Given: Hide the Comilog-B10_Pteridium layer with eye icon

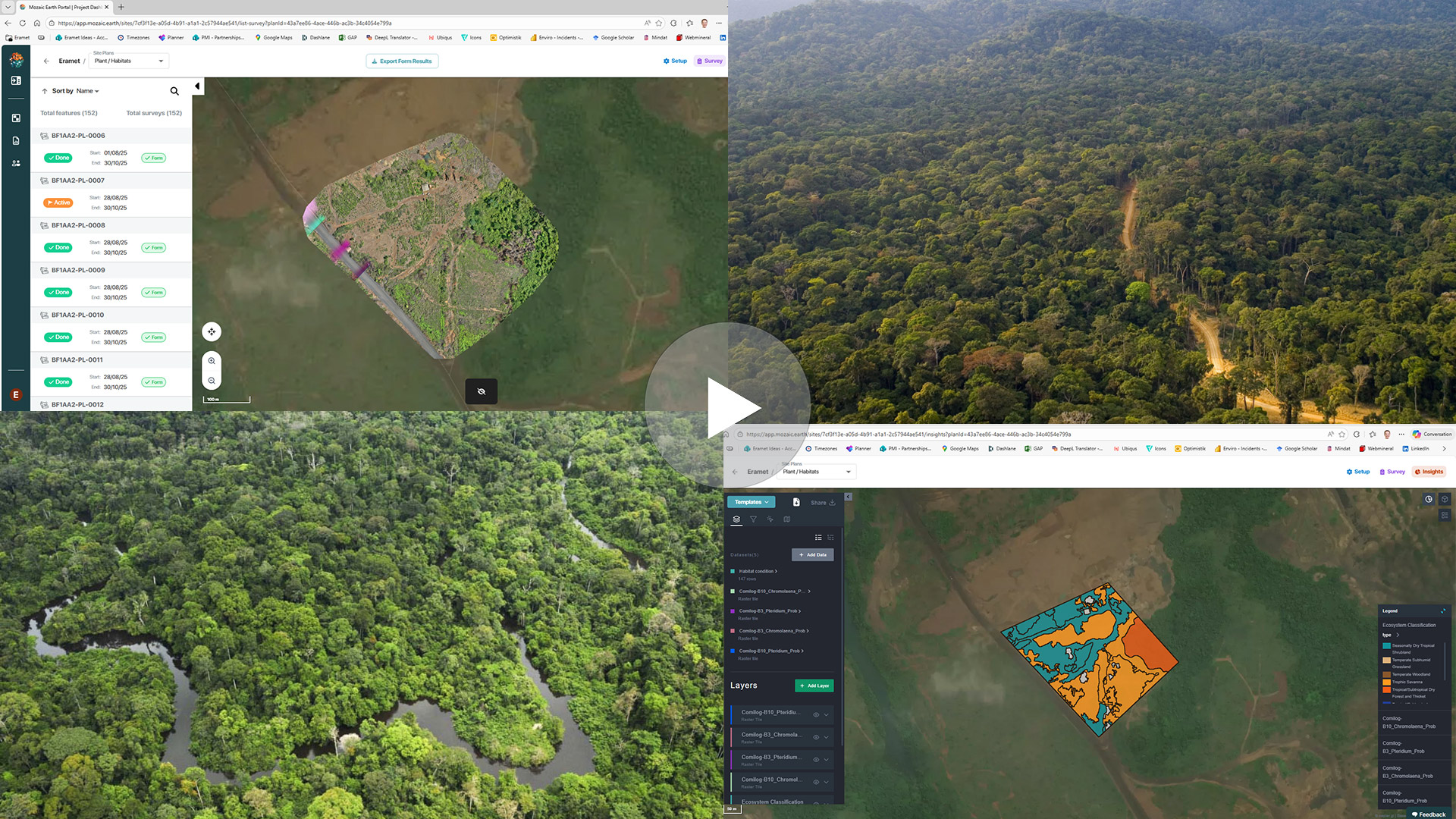Looking at the screenshot, I should (816, 714).
